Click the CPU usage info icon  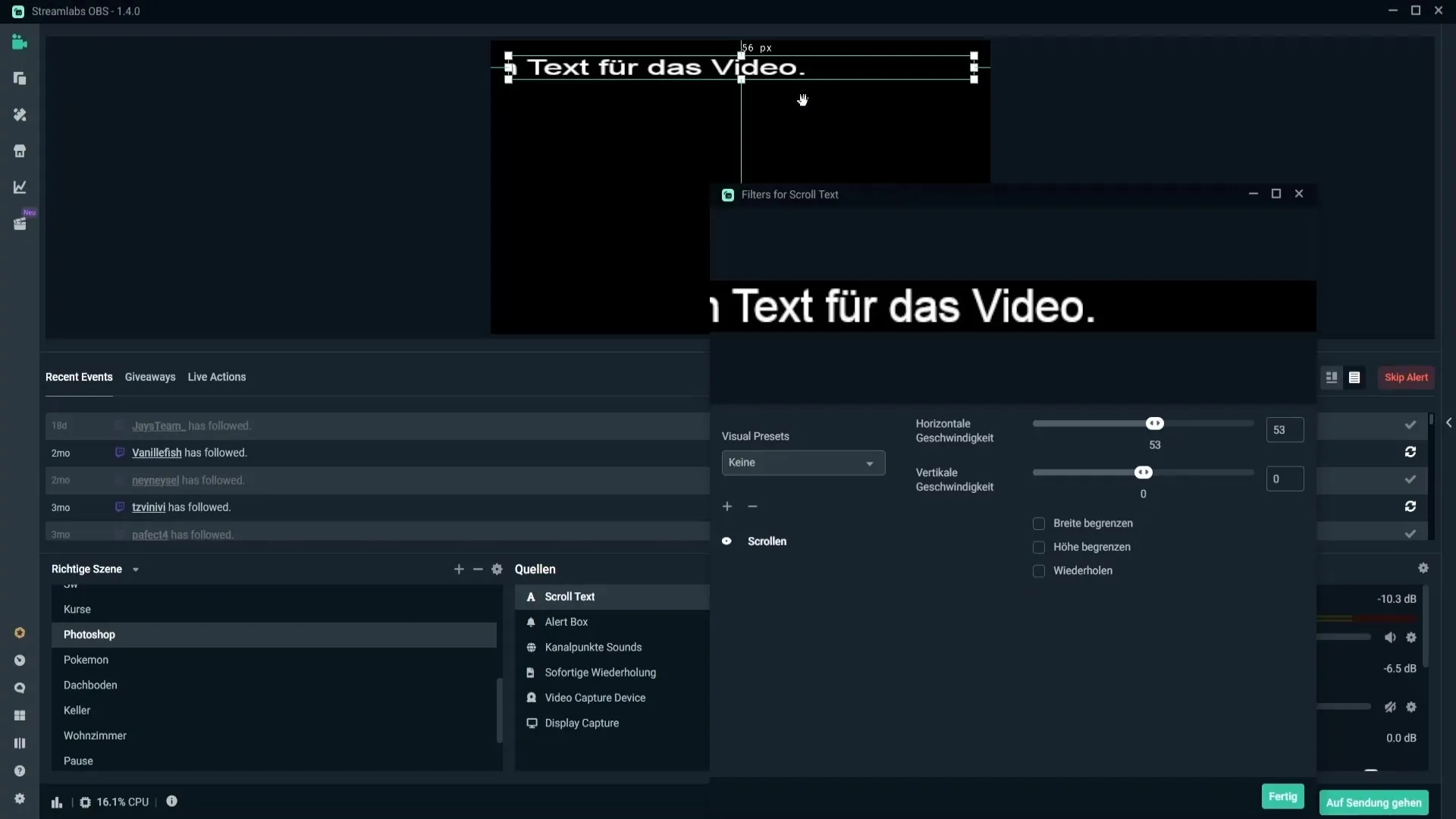tap(170, 801)
